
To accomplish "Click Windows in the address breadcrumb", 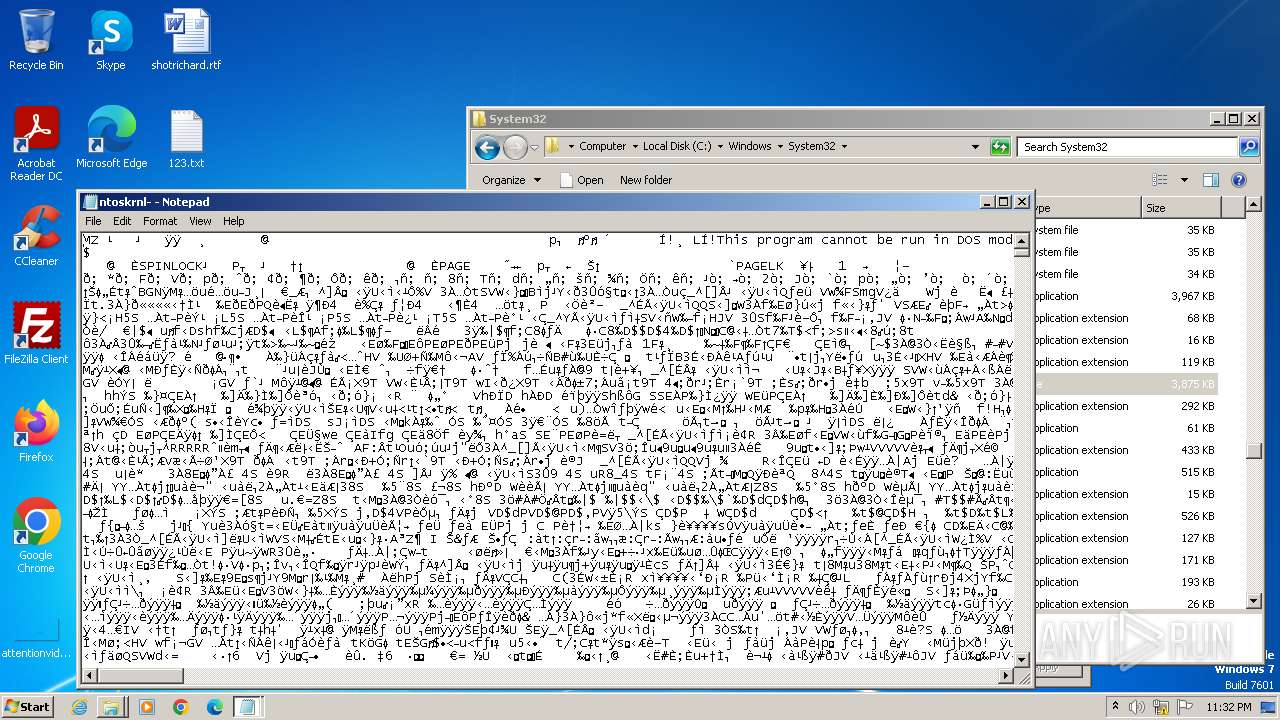I will coord(749,146).
